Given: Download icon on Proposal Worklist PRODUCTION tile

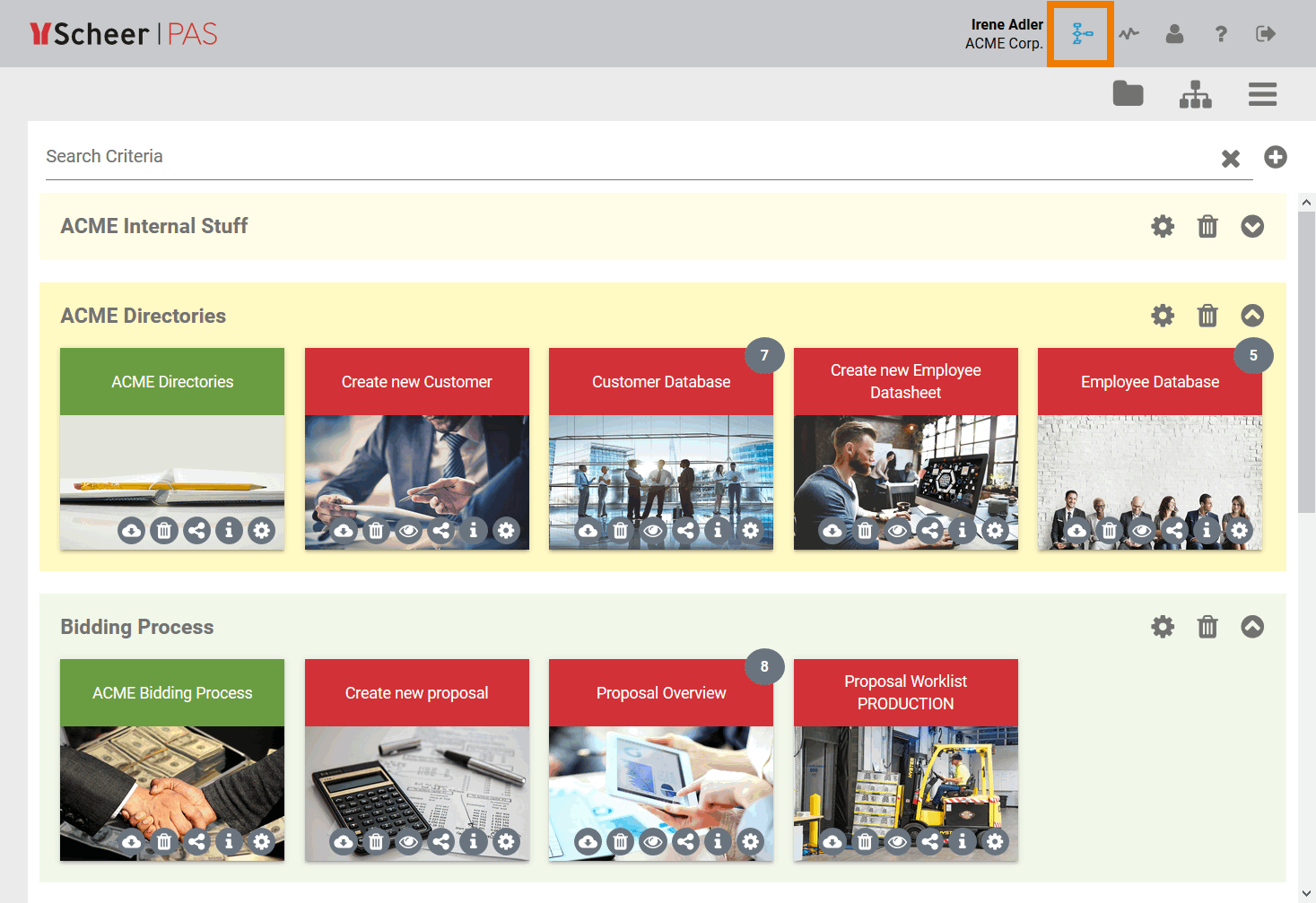Looking at the screenshot, I should 832,842.
